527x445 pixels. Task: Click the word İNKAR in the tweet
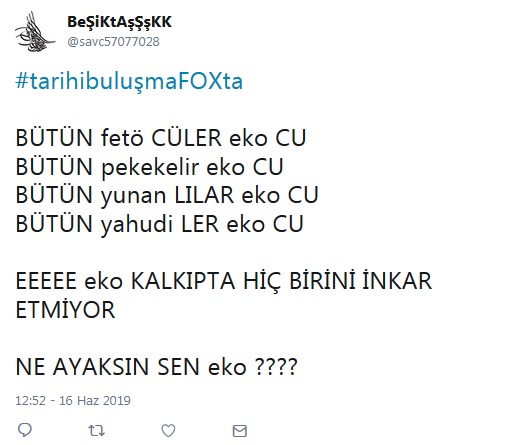(397, 280)
